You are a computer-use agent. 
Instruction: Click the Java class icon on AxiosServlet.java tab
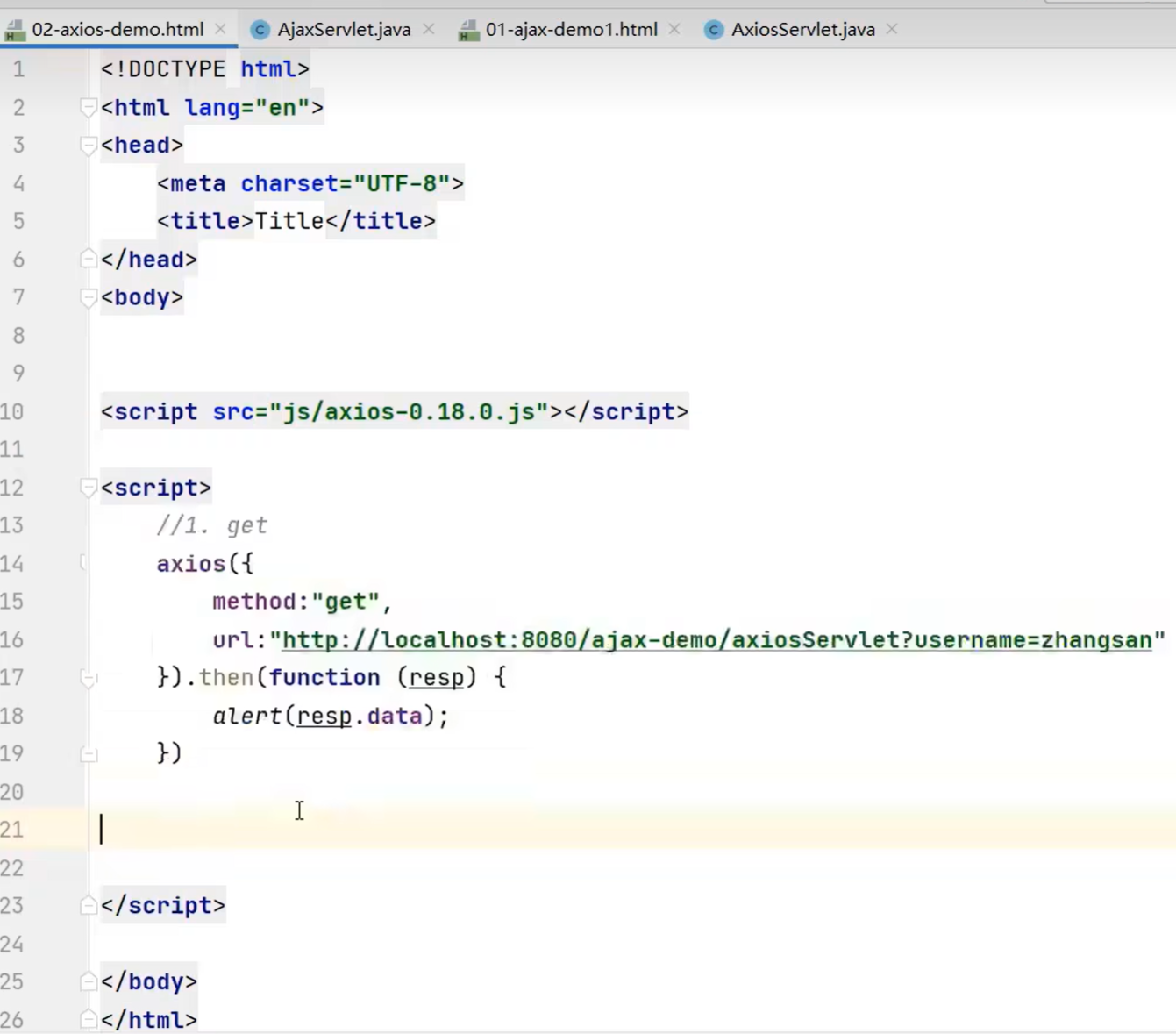(714, 30)
